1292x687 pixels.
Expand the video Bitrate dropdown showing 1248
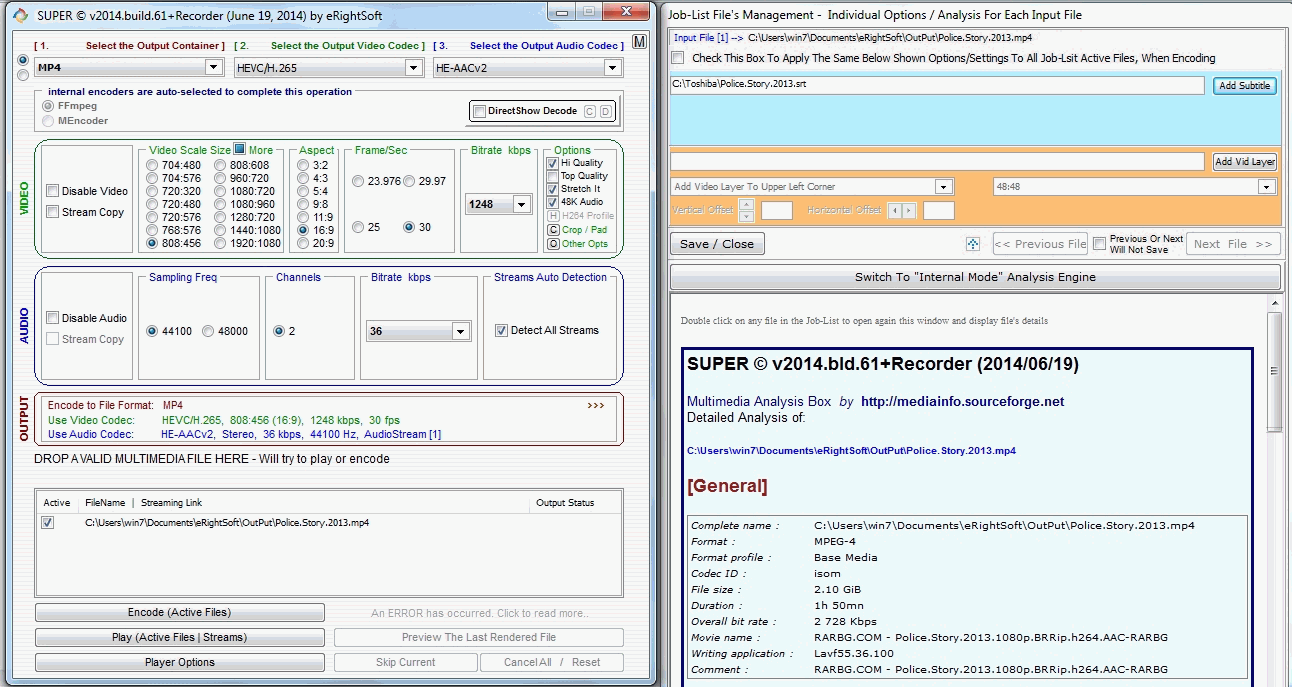[x=521, y=204]
